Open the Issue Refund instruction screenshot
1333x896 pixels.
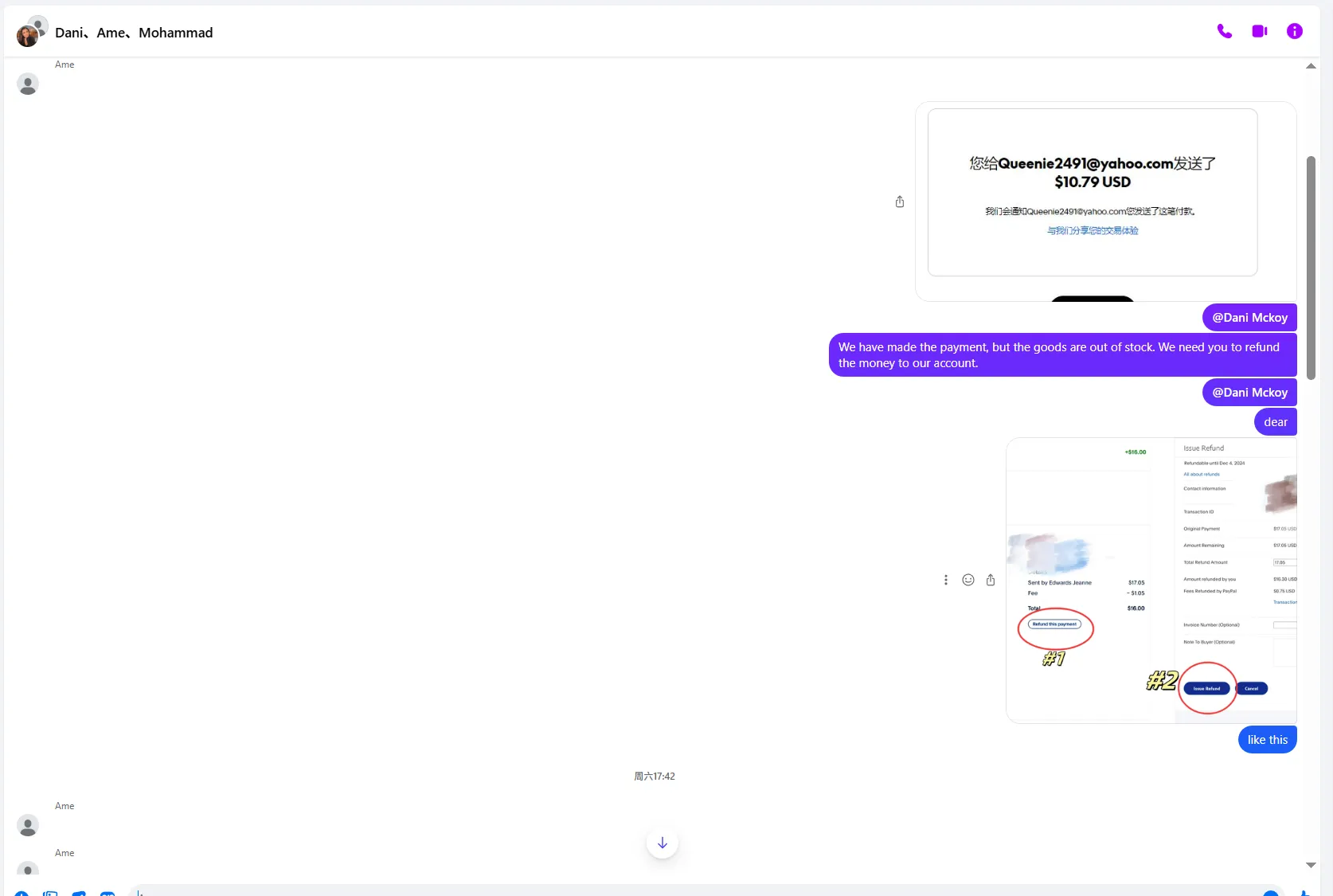pyautogui.click(x=1151, y=580)
